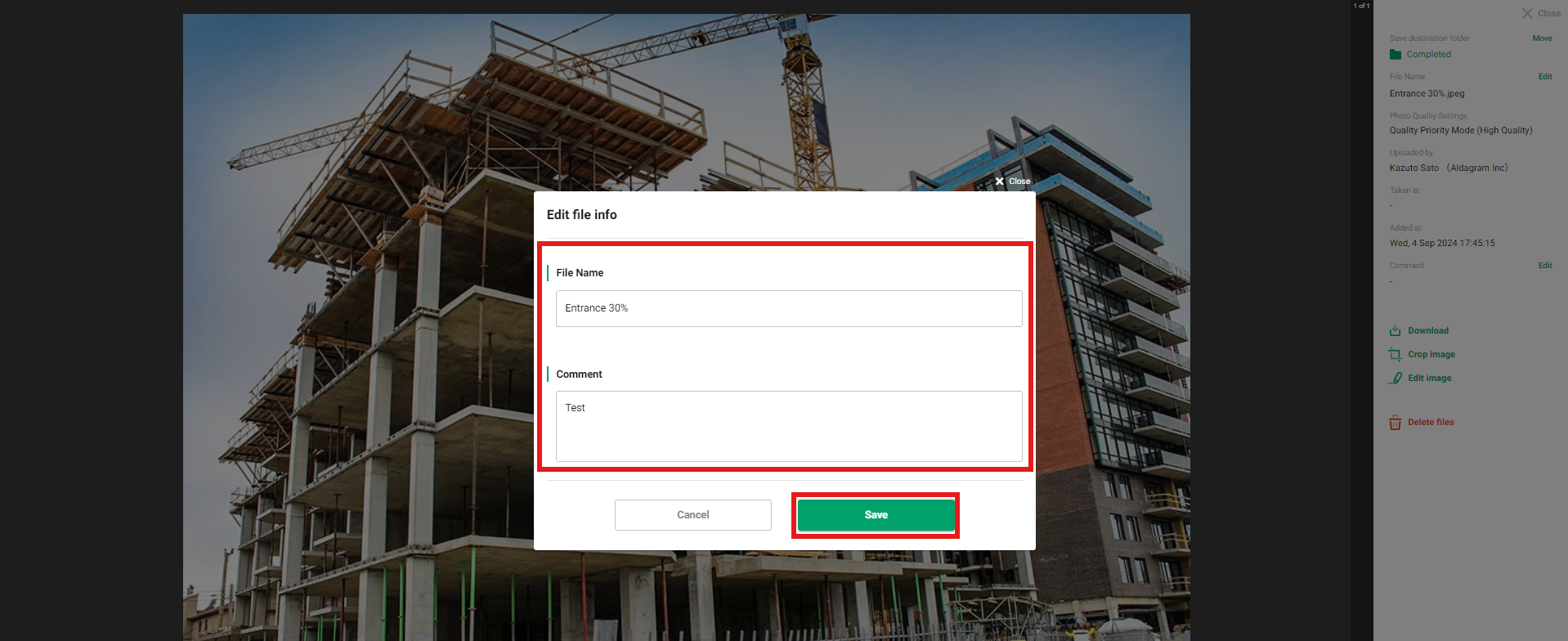Image resolution: width=1568 pixels, height=641 pixels.
Task: Edit the Comment in side panel
Action: 1545,266
